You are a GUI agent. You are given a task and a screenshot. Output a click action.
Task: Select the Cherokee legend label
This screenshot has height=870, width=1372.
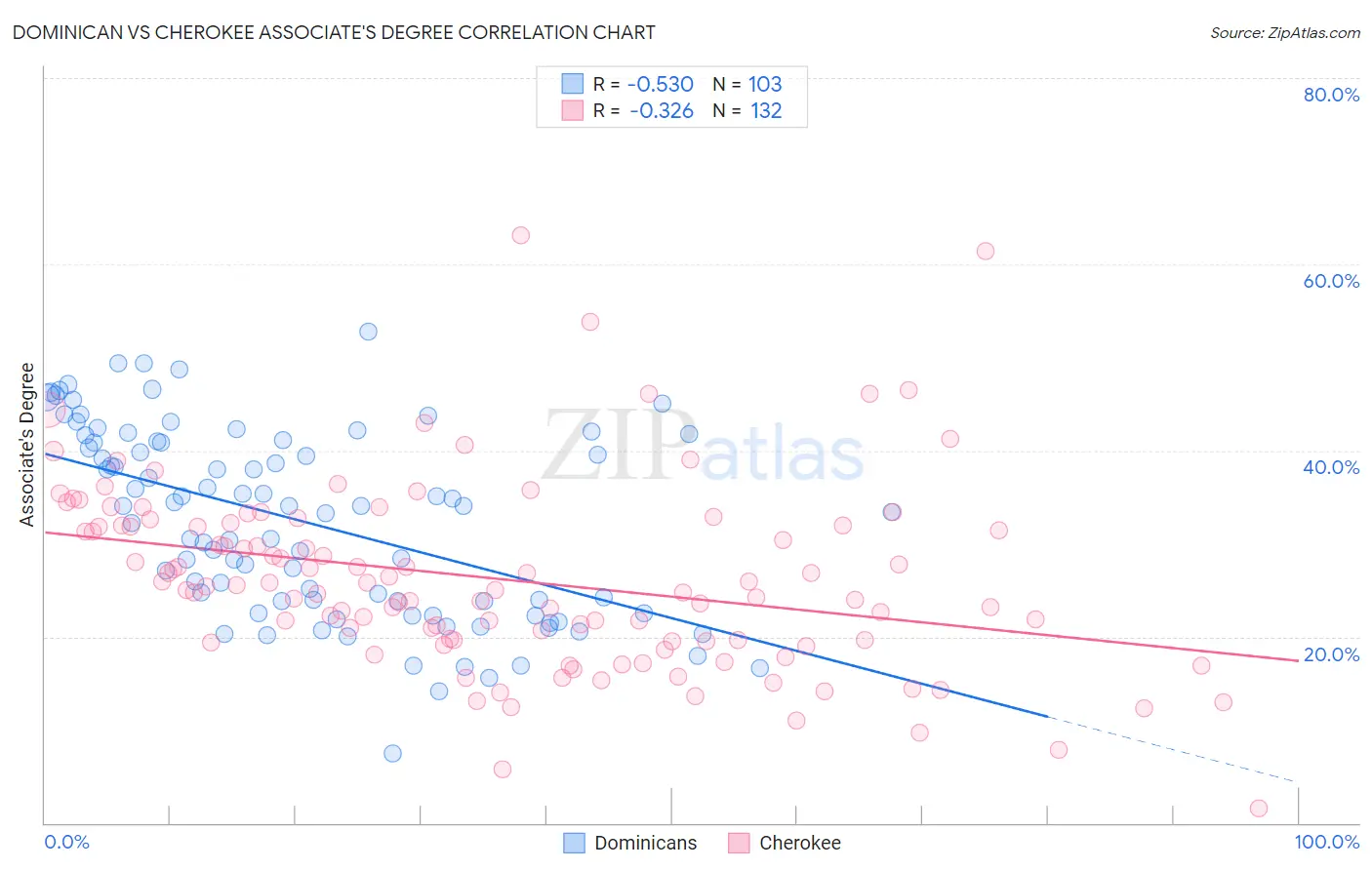[x=800, y=843]
